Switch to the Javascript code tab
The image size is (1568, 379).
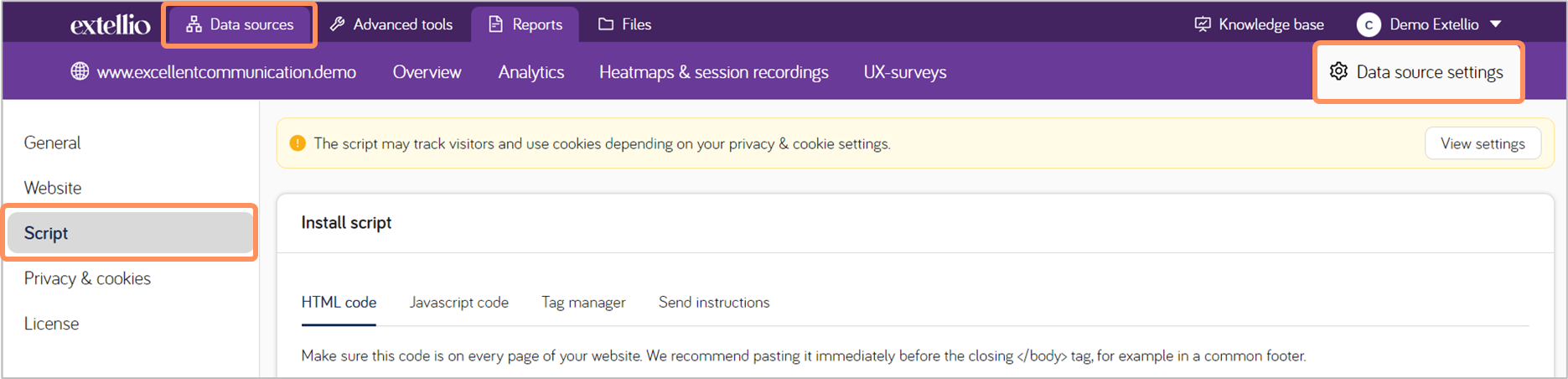click(458, 303)
